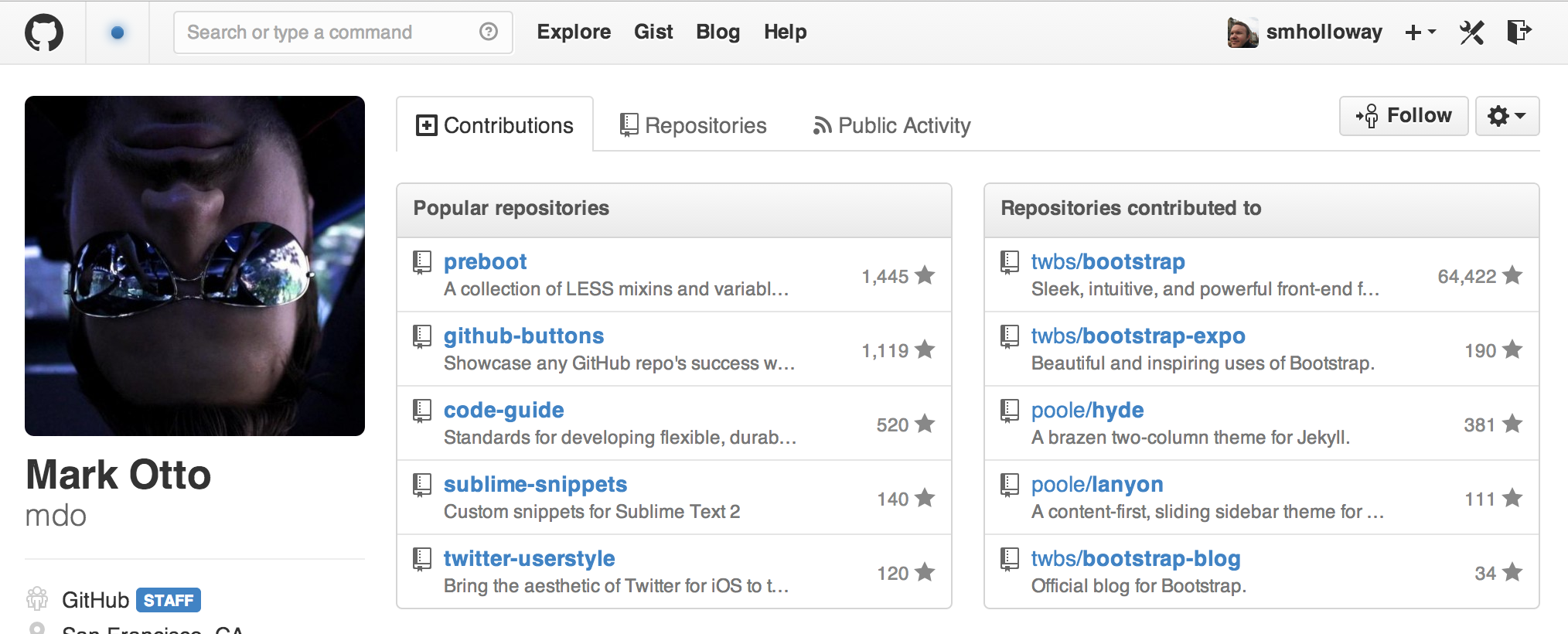Image resolution: width=1568 pixels, height=634 pixels.
Task: Open the Gist menu link
Action: [653, 32]
